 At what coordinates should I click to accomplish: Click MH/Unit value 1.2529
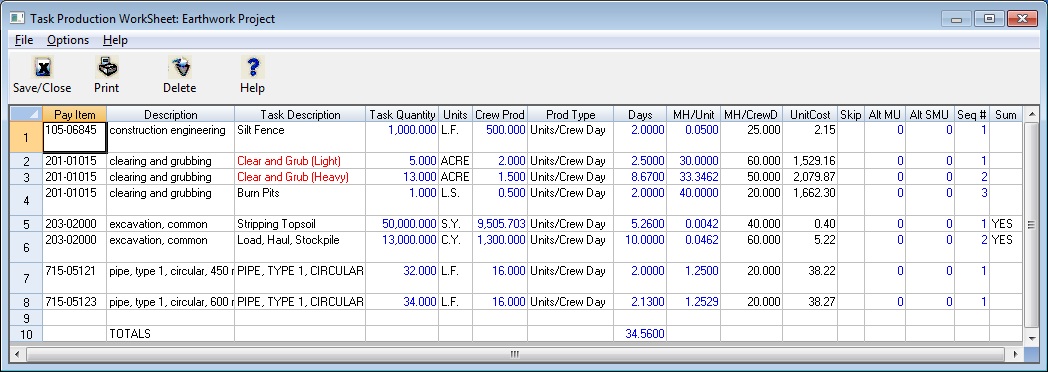point(694,302)
